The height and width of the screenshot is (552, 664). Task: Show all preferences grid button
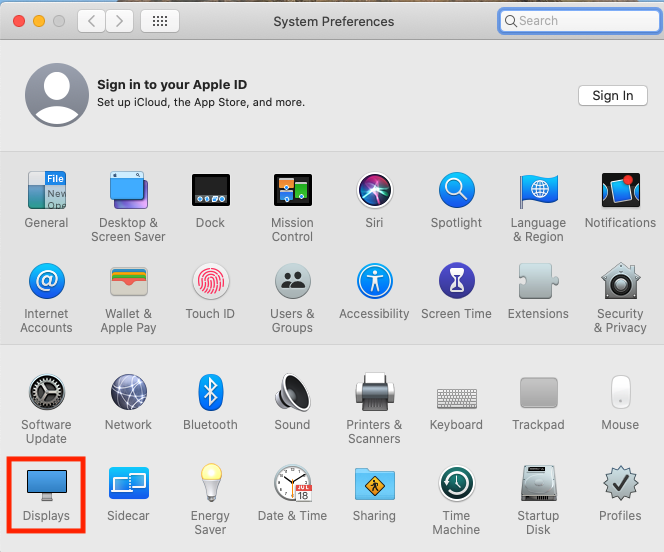pos(160,21)
